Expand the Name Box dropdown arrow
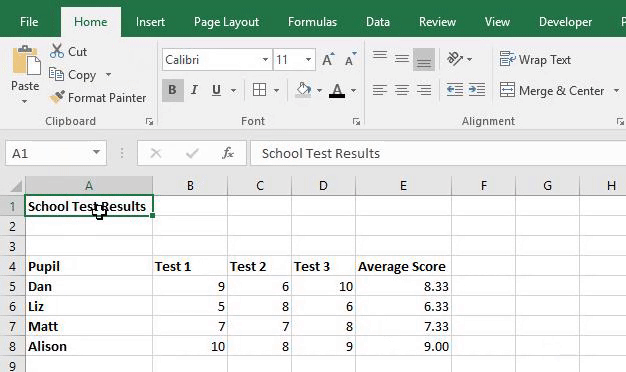The height and width of the screenshot is (372, 626). [x=96, y=152]
